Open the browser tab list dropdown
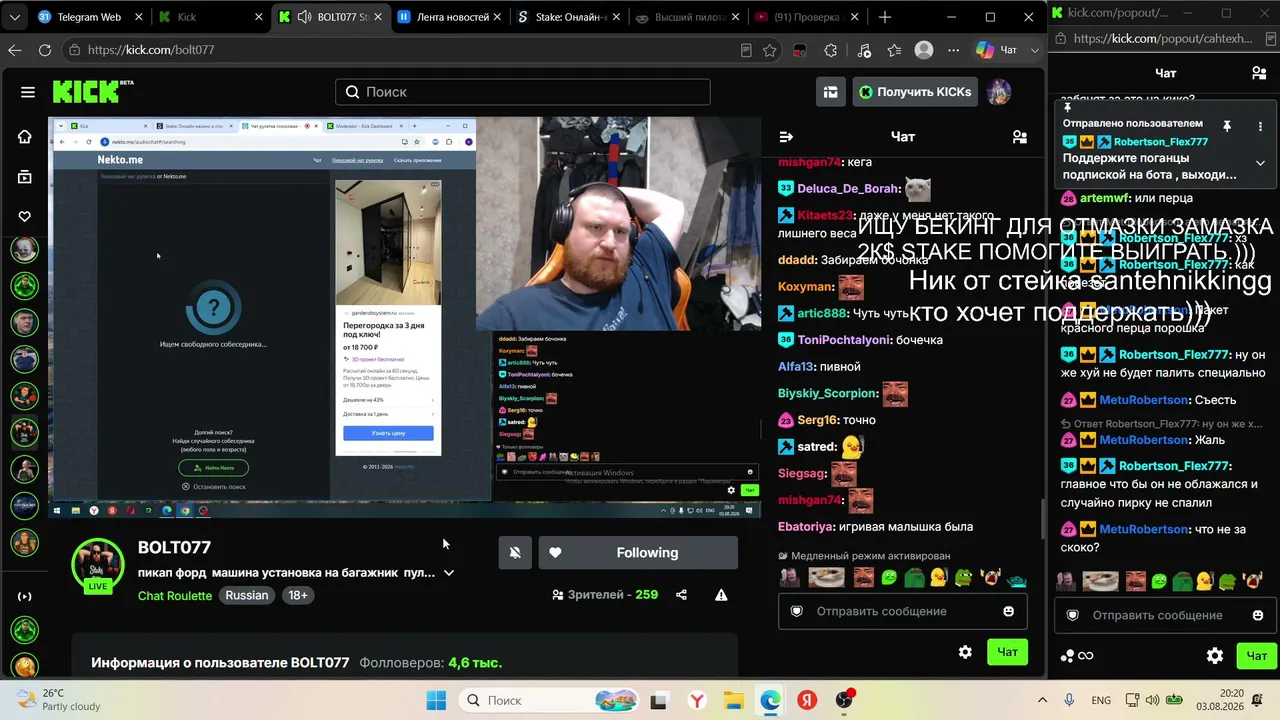This screenshot has height=720, width=1280. 17,17
